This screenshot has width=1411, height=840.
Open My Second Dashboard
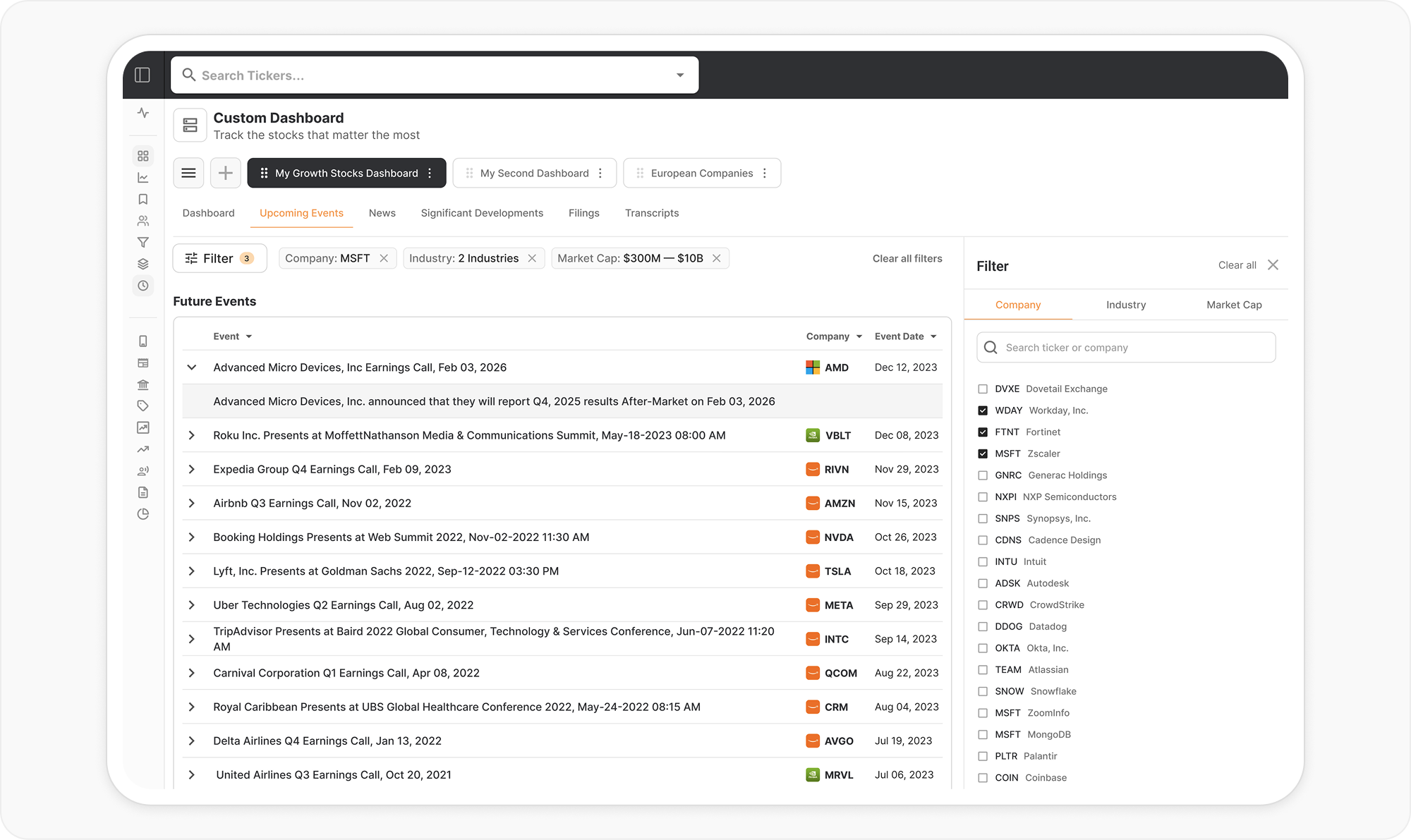pos(534,173)
